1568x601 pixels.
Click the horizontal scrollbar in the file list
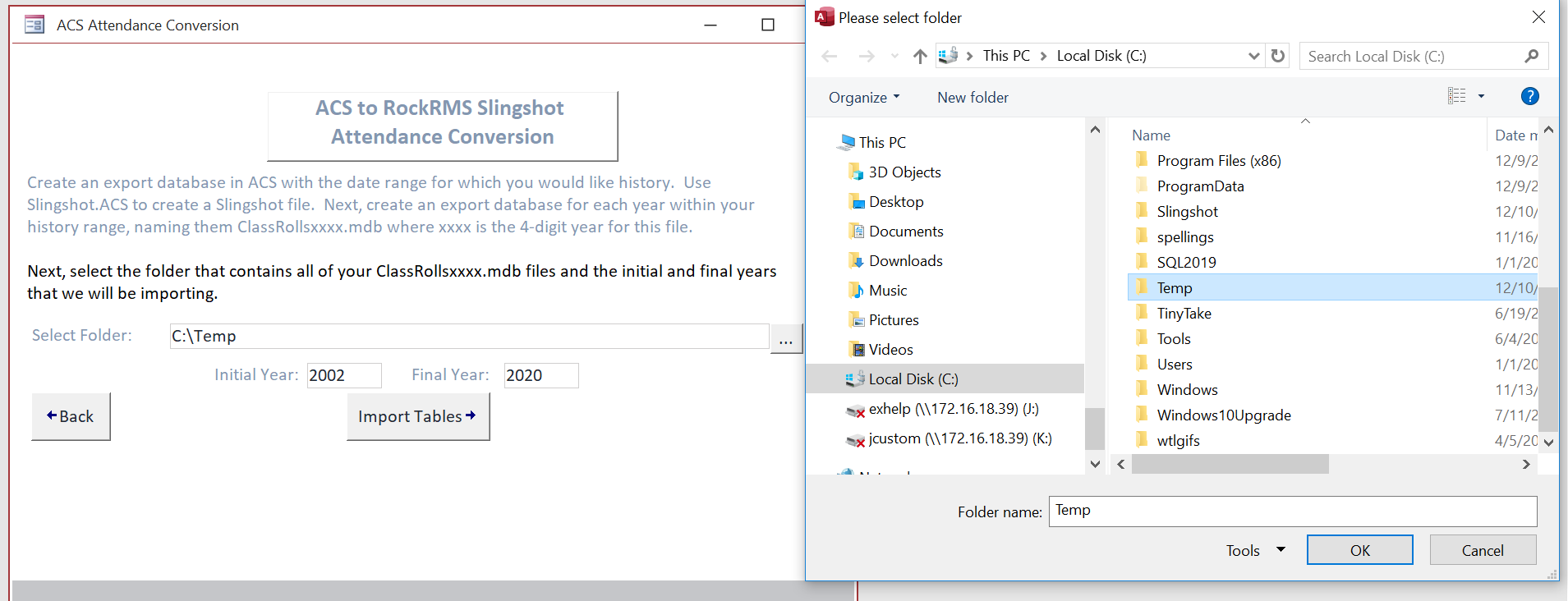(1230, 464)
